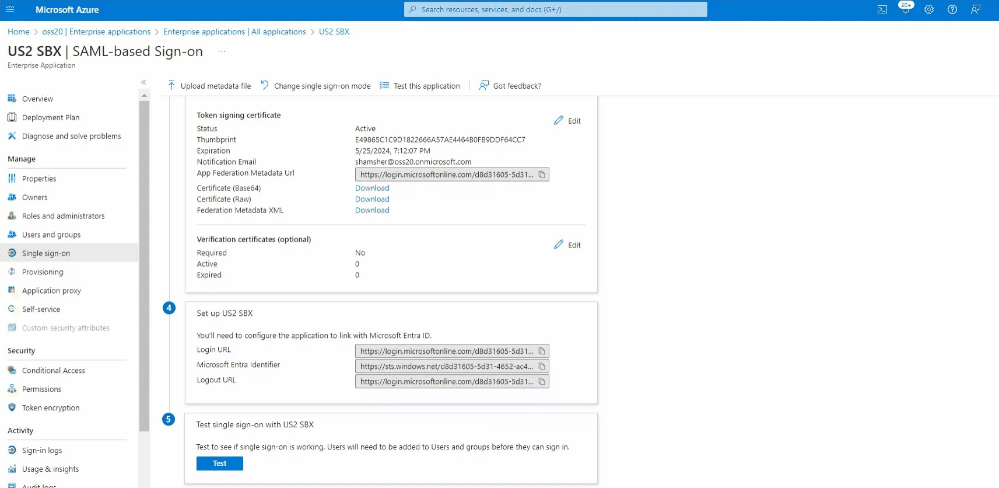This screenshot has height=488, width=999.
Task: Click Upload metadata file
Action: click(210, 85)
